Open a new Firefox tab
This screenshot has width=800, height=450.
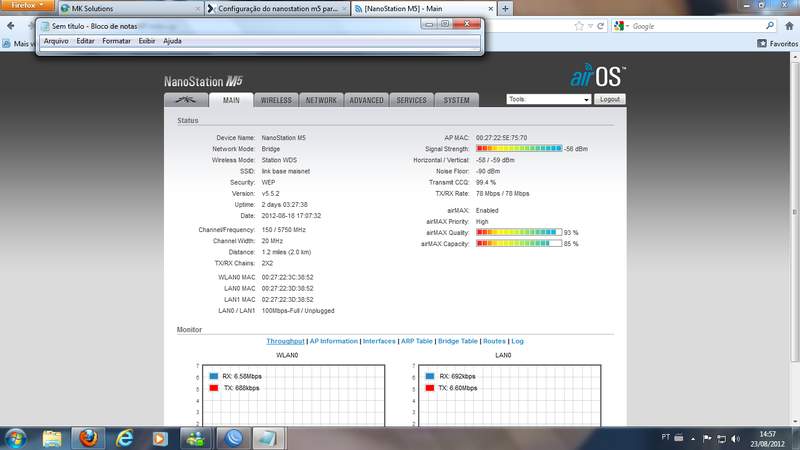coord(505,9)
